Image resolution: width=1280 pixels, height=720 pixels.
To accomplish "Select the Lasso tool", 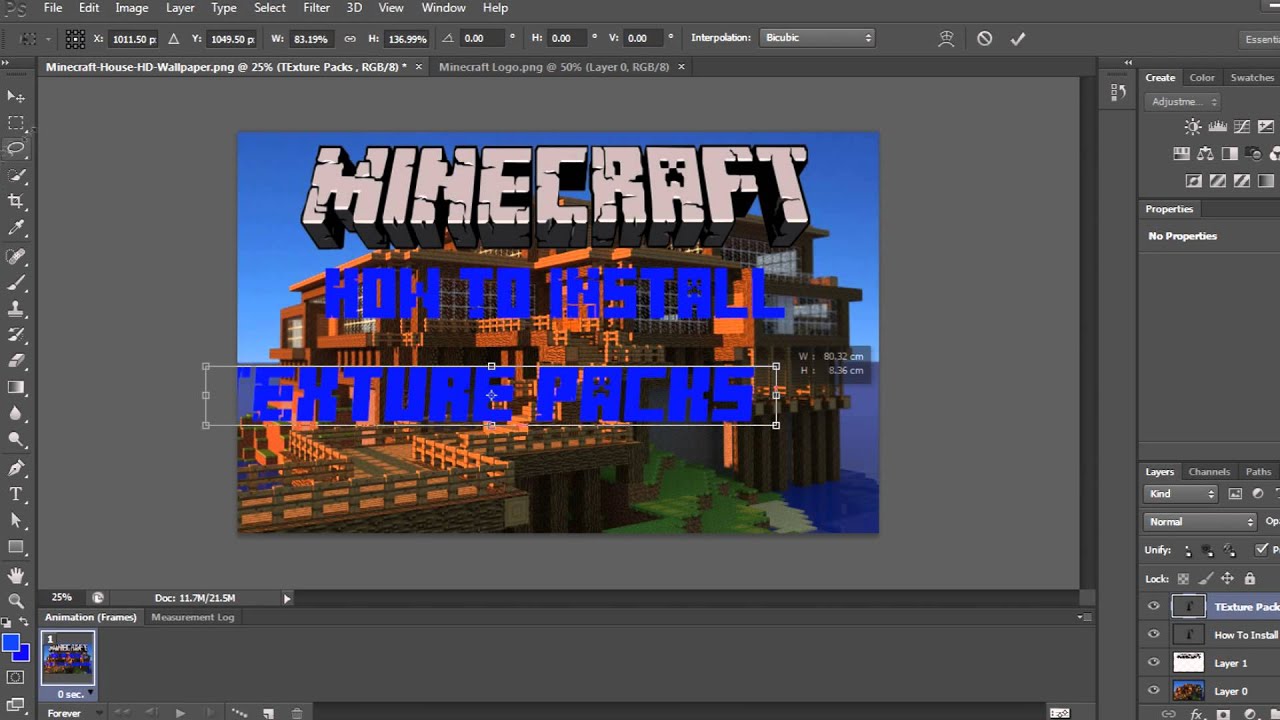I will pos(16,149).
